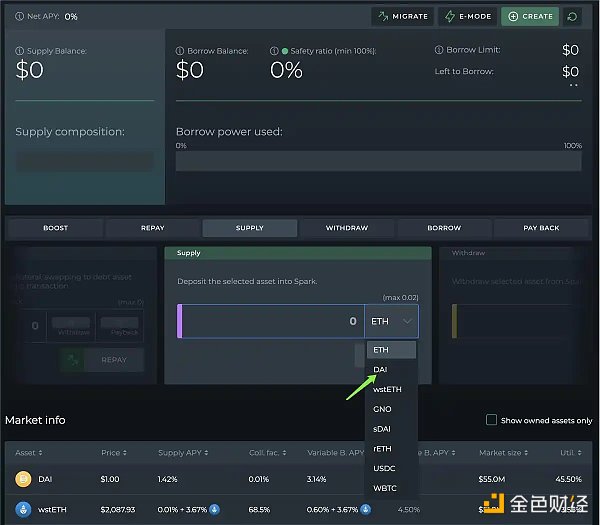Click the Supply composition bar
The height and width of the screenshot is (525, 600).
pos(85,161)
